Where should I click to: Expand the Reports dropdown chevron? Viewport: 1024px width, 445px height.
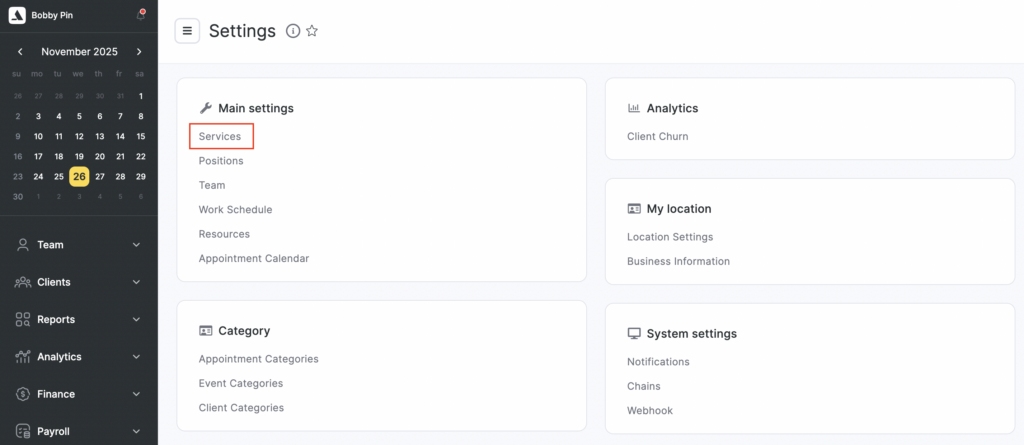pos(137,320)
